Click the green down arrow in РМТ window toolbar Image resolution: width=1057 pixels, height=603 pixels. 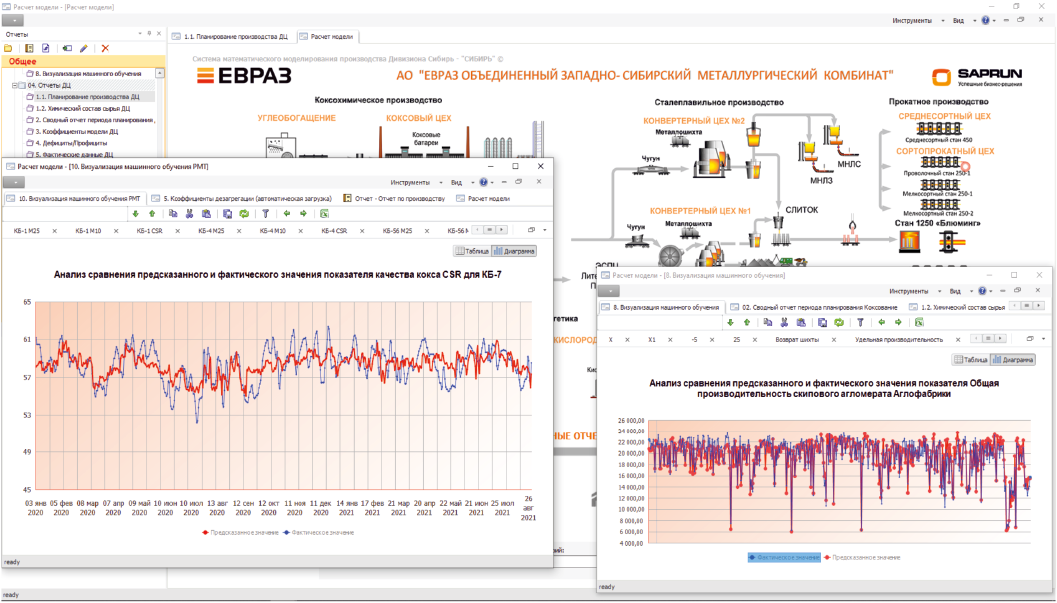[x=135, y=214]
